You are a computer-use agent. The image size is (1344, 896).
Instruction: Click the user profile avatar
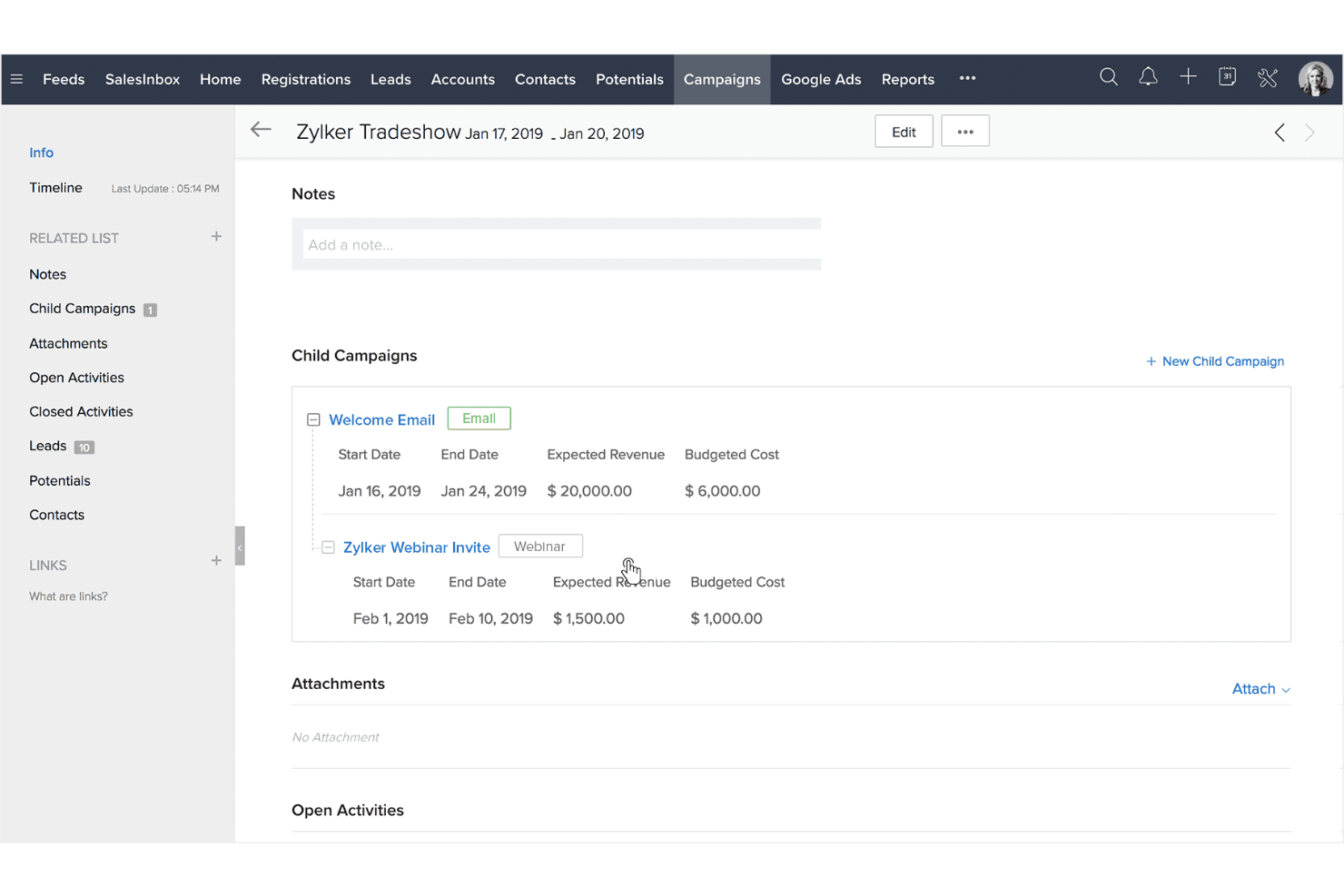point(1315,79)
